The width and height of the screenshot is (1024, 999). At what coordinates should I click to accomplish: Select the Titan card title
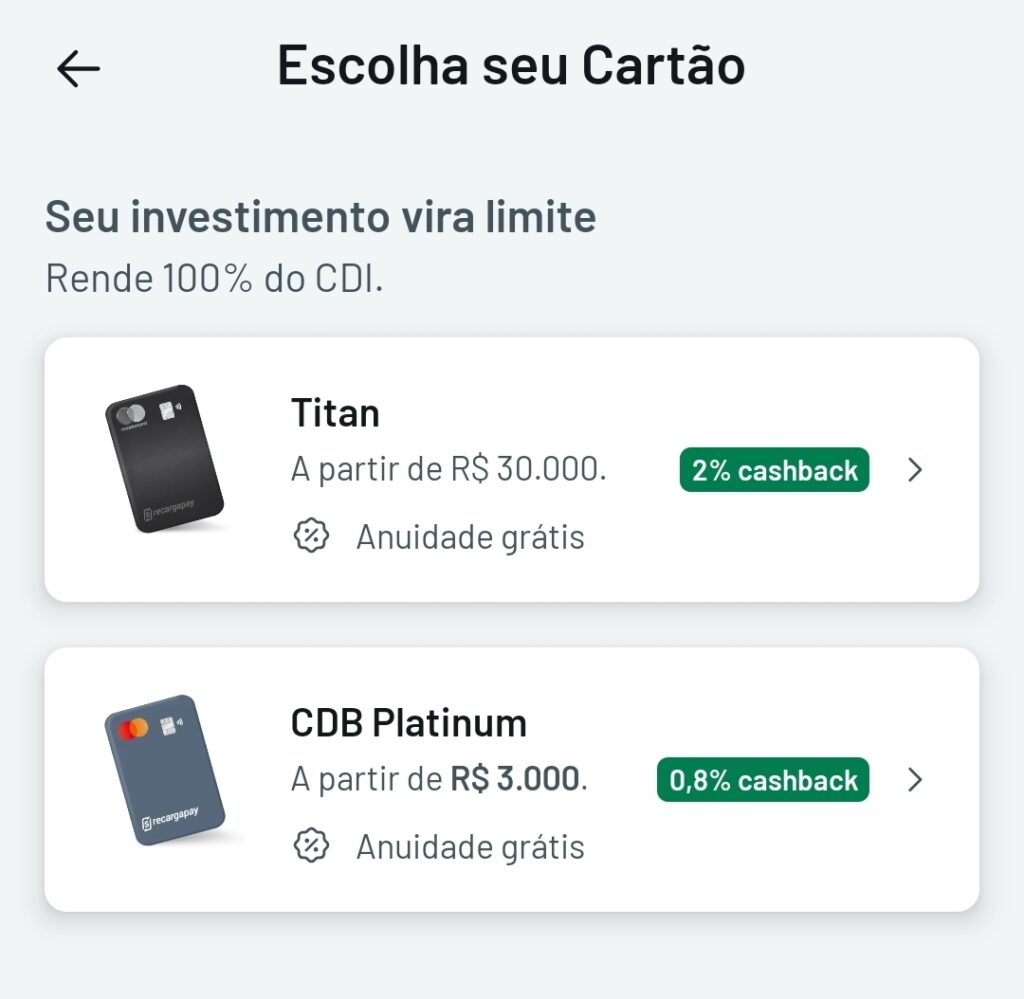[x=335, y=413]
